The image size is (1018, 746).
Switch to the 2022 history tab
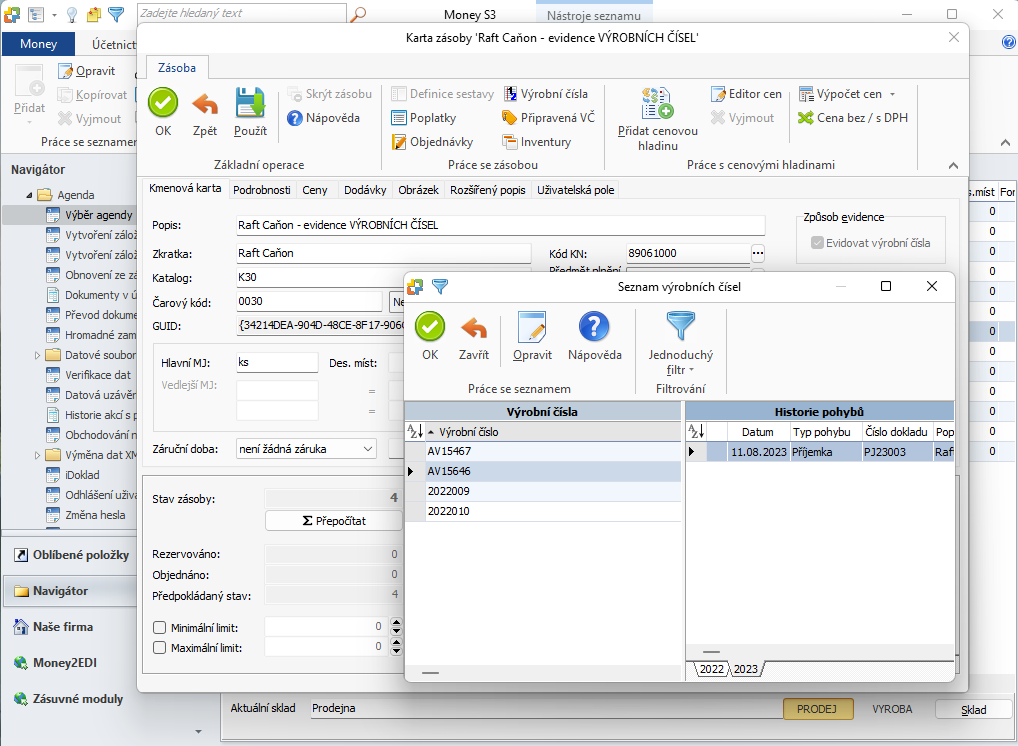[712, 669]
